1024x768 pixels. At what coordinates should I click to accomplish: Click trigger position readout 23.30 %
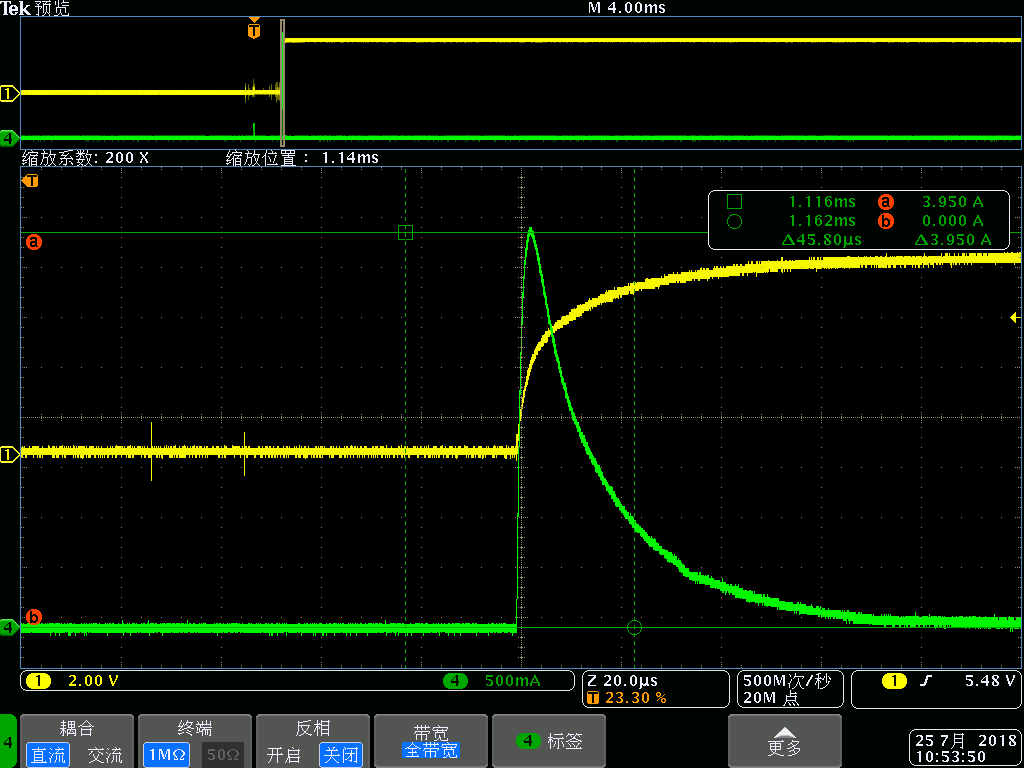[x=635, y=698]
